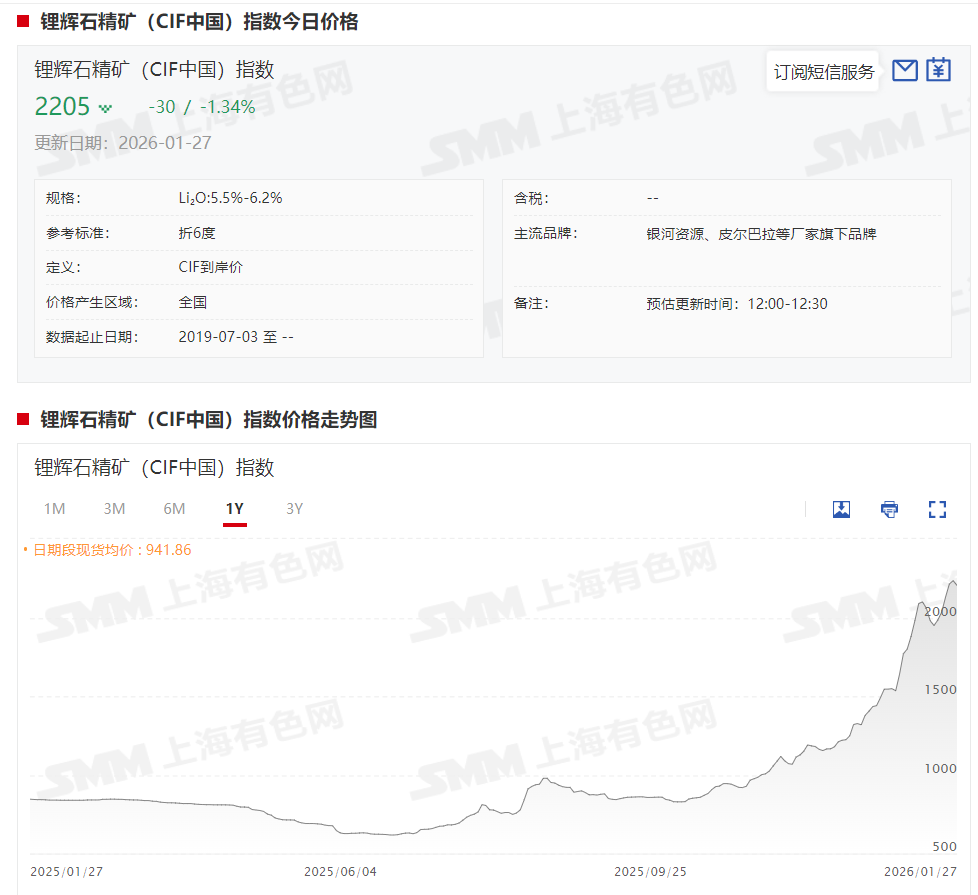Viewport: 978px width, 895px height.
Task: Show the 6M price trend
Action: point(174,509)
